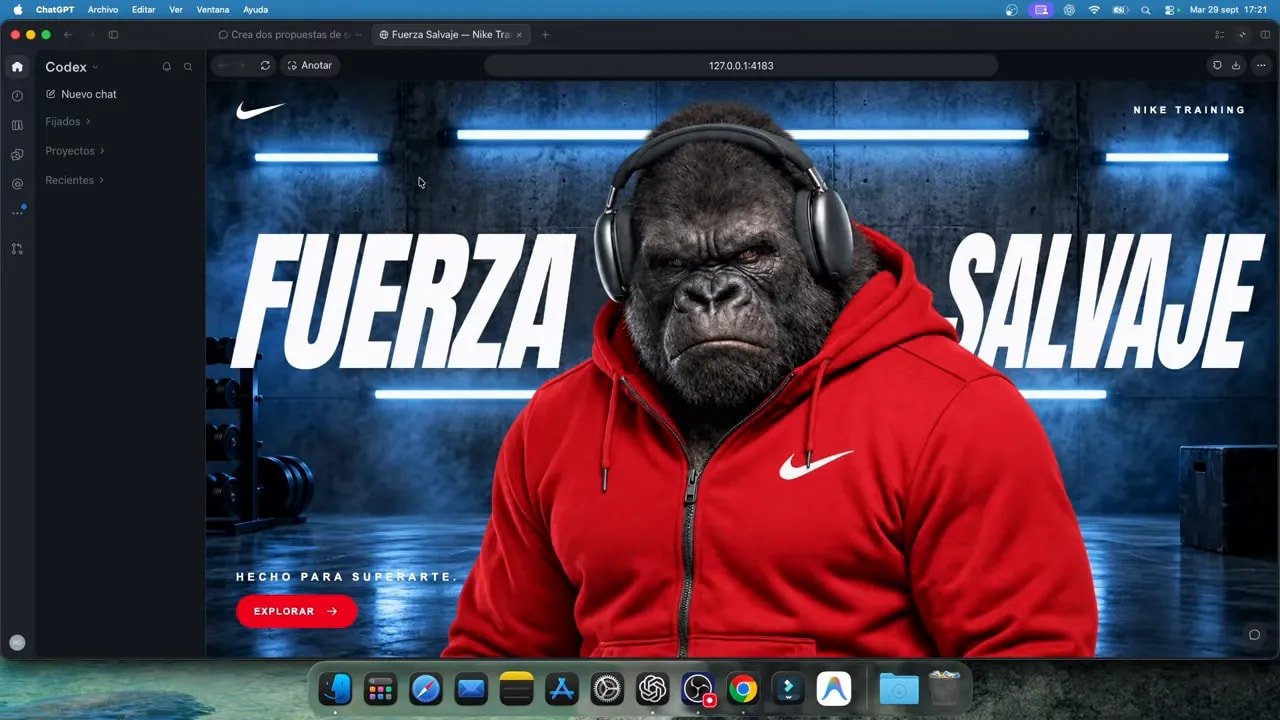This screenshot has height=720, width=1280.
Task: Expand the Proyectos section
Action: [75, 151]
